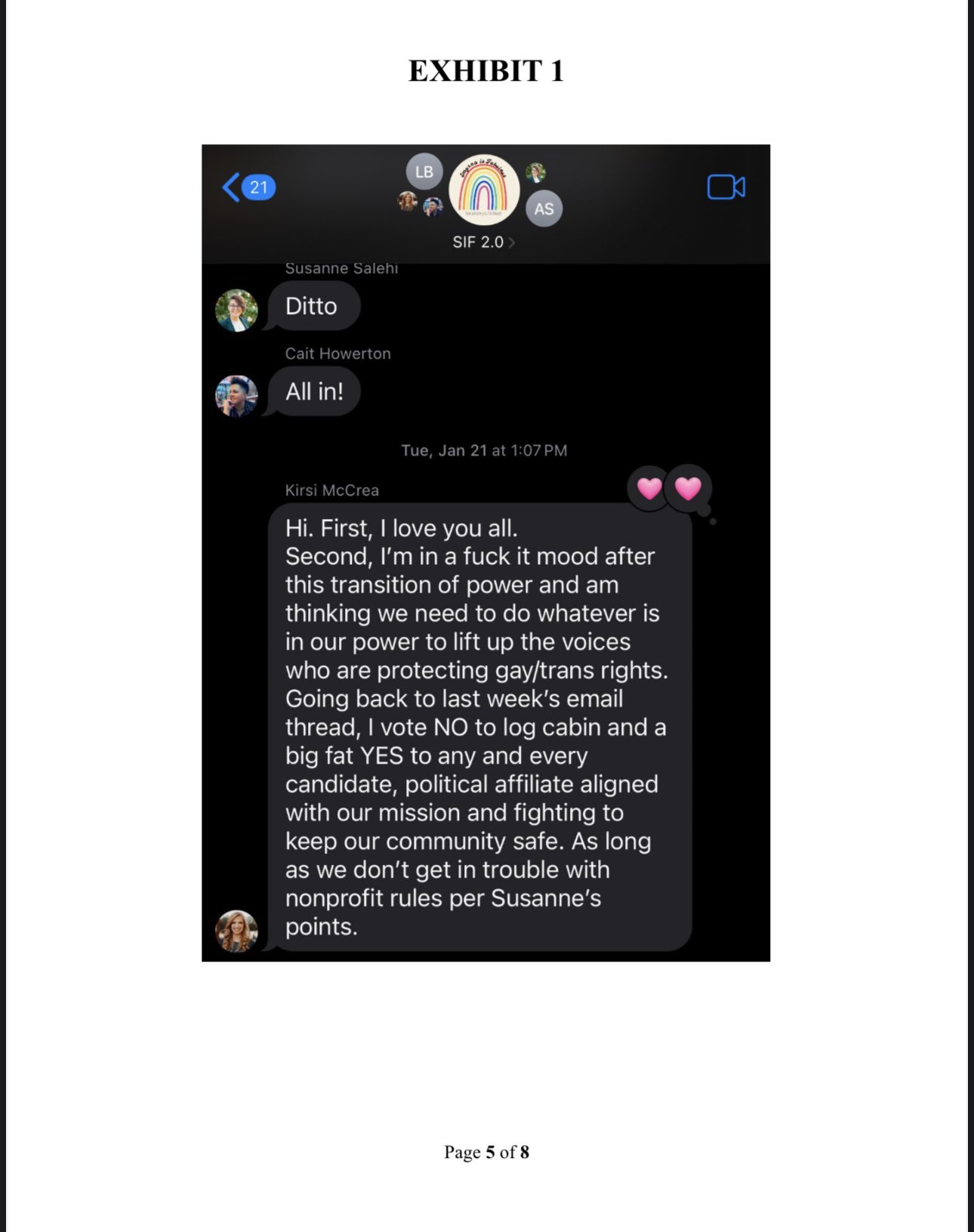
Task: Tap the LB participant avatar
Action: point(424,171)
